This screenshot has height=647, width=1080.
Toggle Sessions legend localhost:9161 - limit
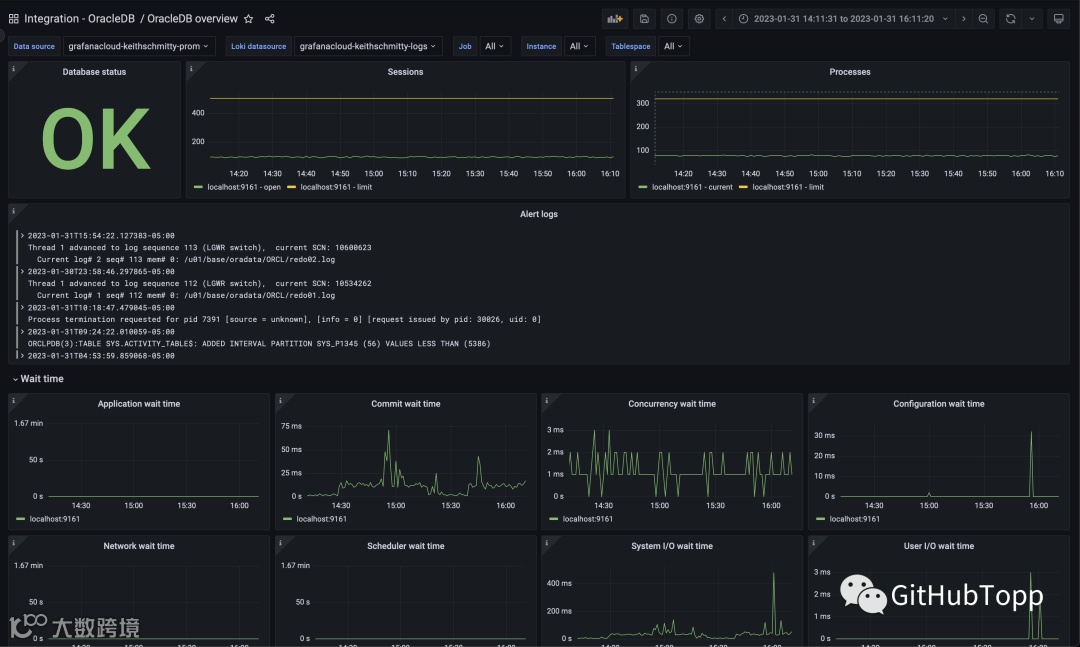click(x=336, y=187)
